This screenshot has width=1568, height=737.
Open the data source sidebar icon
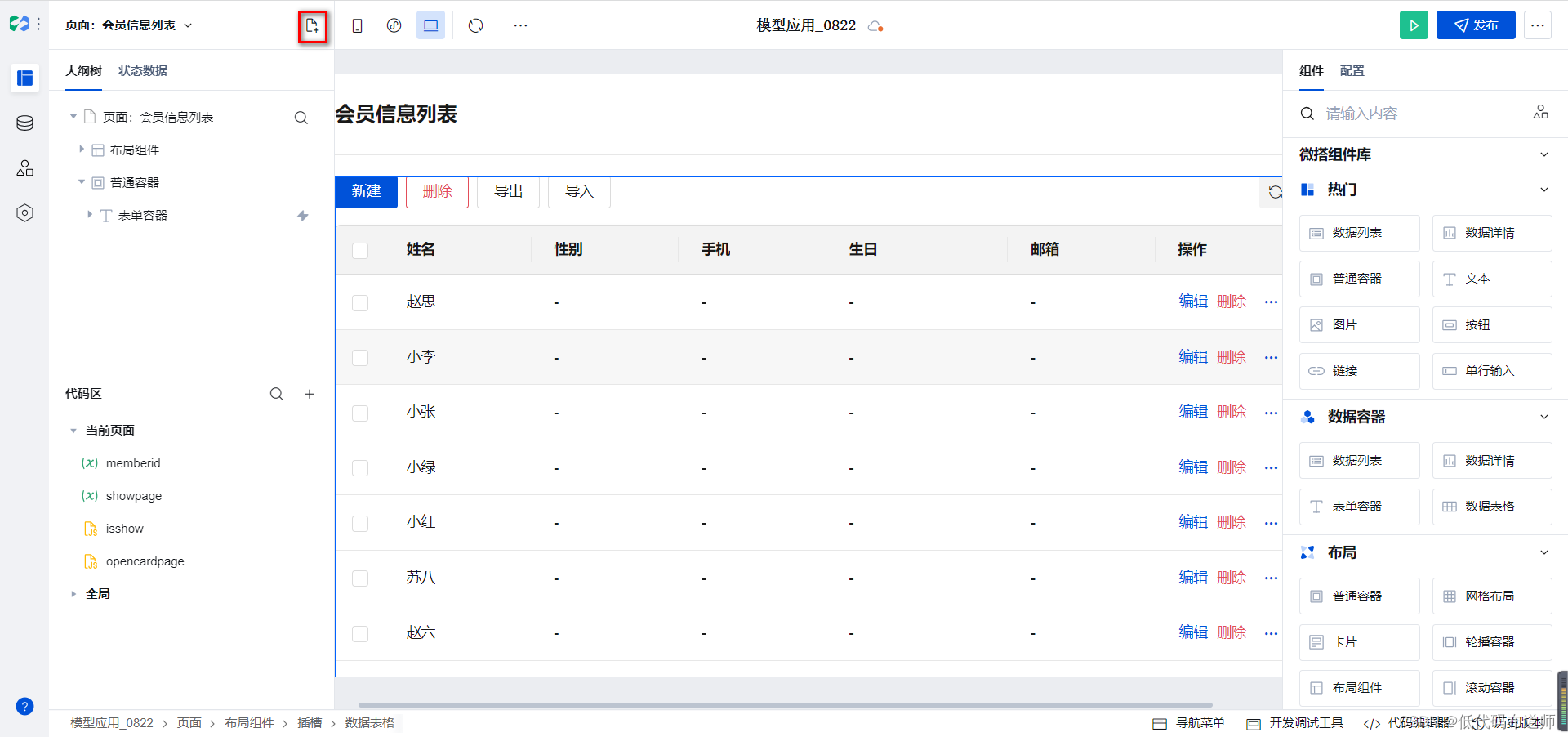click(x=25, y=123)
